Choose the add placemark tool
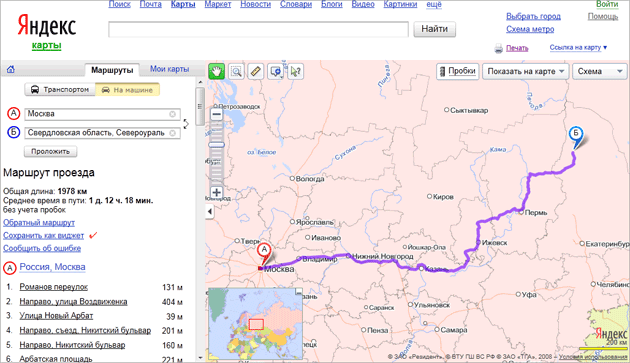 [276, 72]
